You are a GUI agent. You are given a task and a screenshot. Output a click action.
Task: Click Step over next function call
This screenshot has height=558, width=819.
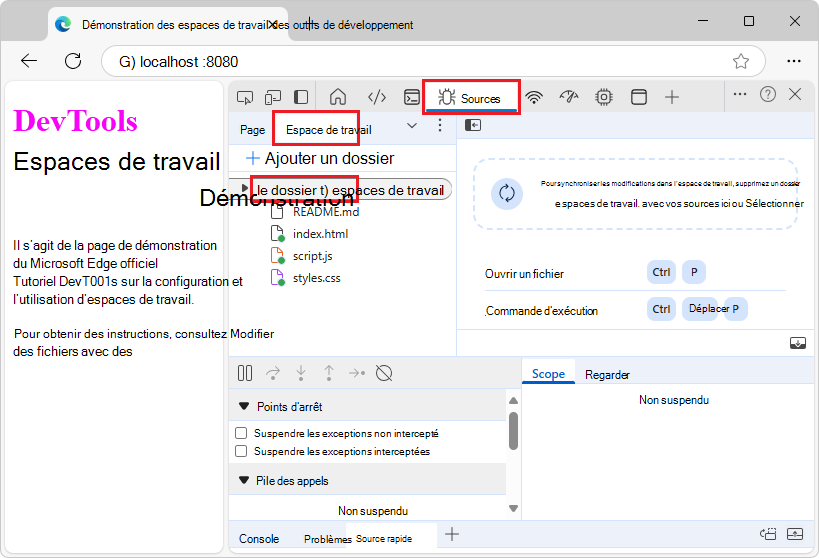(273, 373)
